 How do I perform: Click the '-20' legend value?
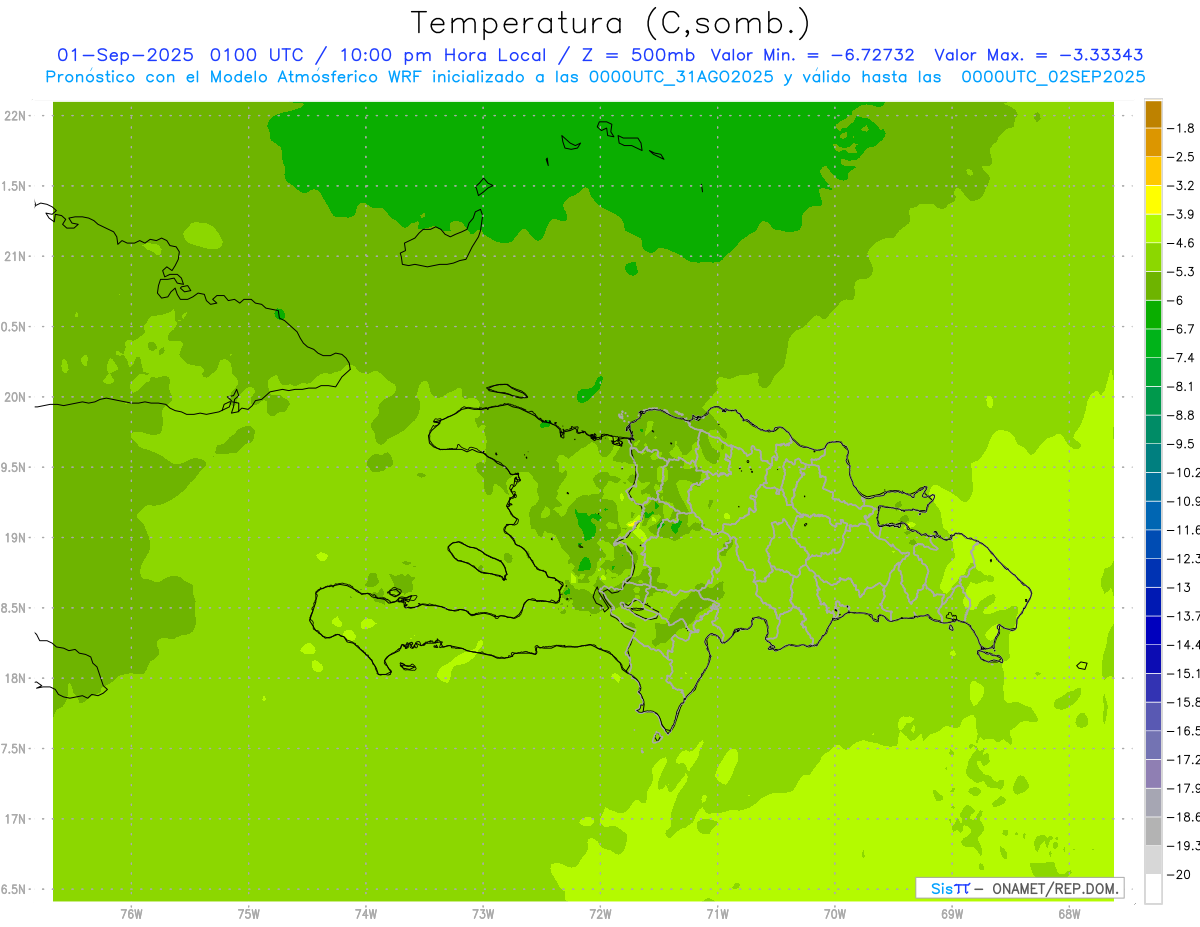[x=1180, y=874]
